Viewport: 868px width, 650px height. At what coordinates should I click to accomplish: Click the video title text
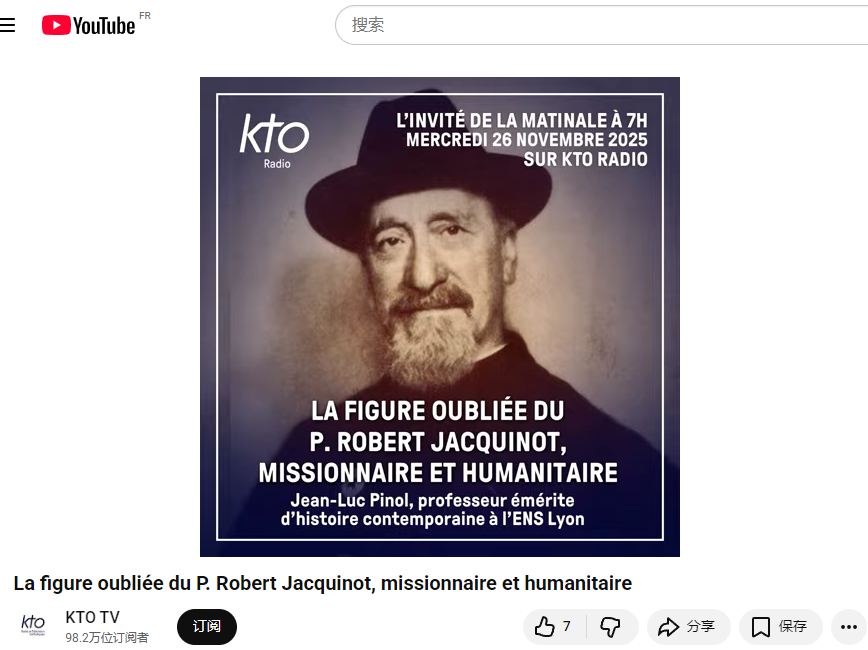click(323, 584)
